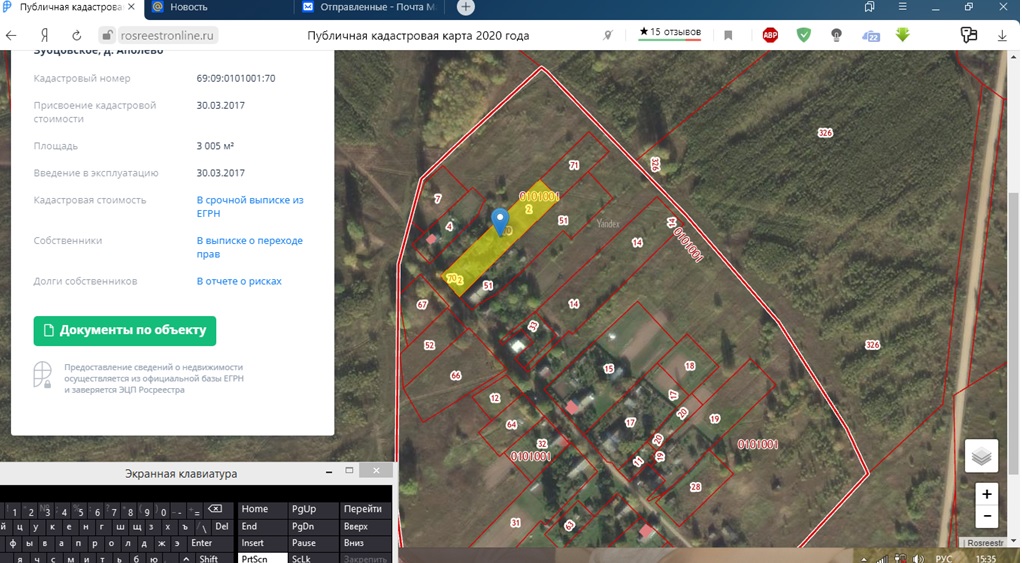Image resolution: width=1022 pixels, height=563 pixels.
Task: Click РУС language indicator in taskbar
Action: tap(943, 559)
